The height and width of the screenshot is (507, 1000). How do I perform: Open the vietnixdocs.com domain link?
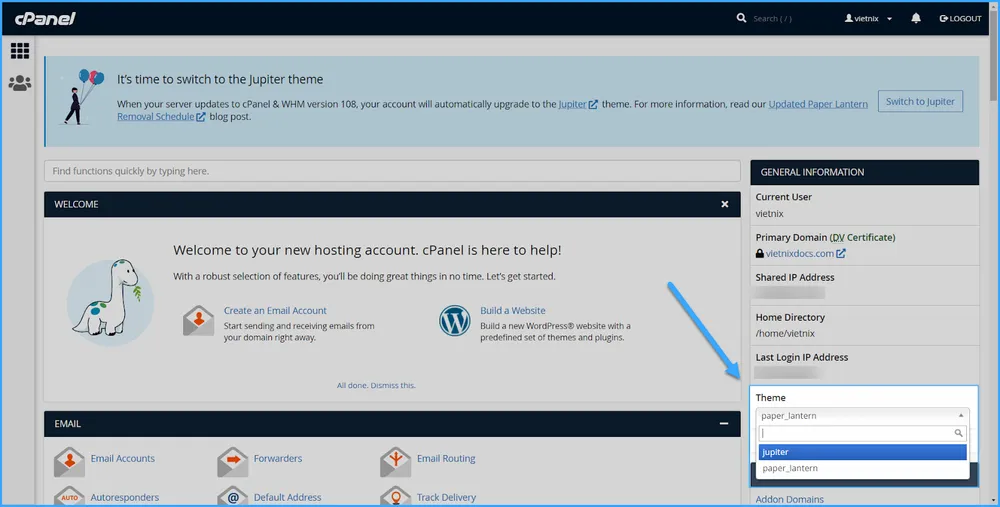[802, 254]
